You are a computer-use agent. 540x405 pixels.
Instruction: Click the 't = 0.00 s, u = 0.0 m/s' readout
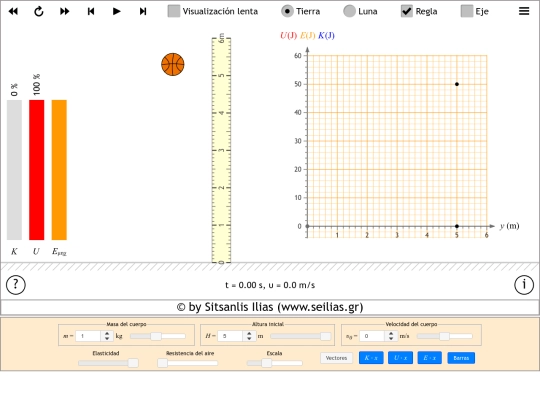(x=270, y=285)
